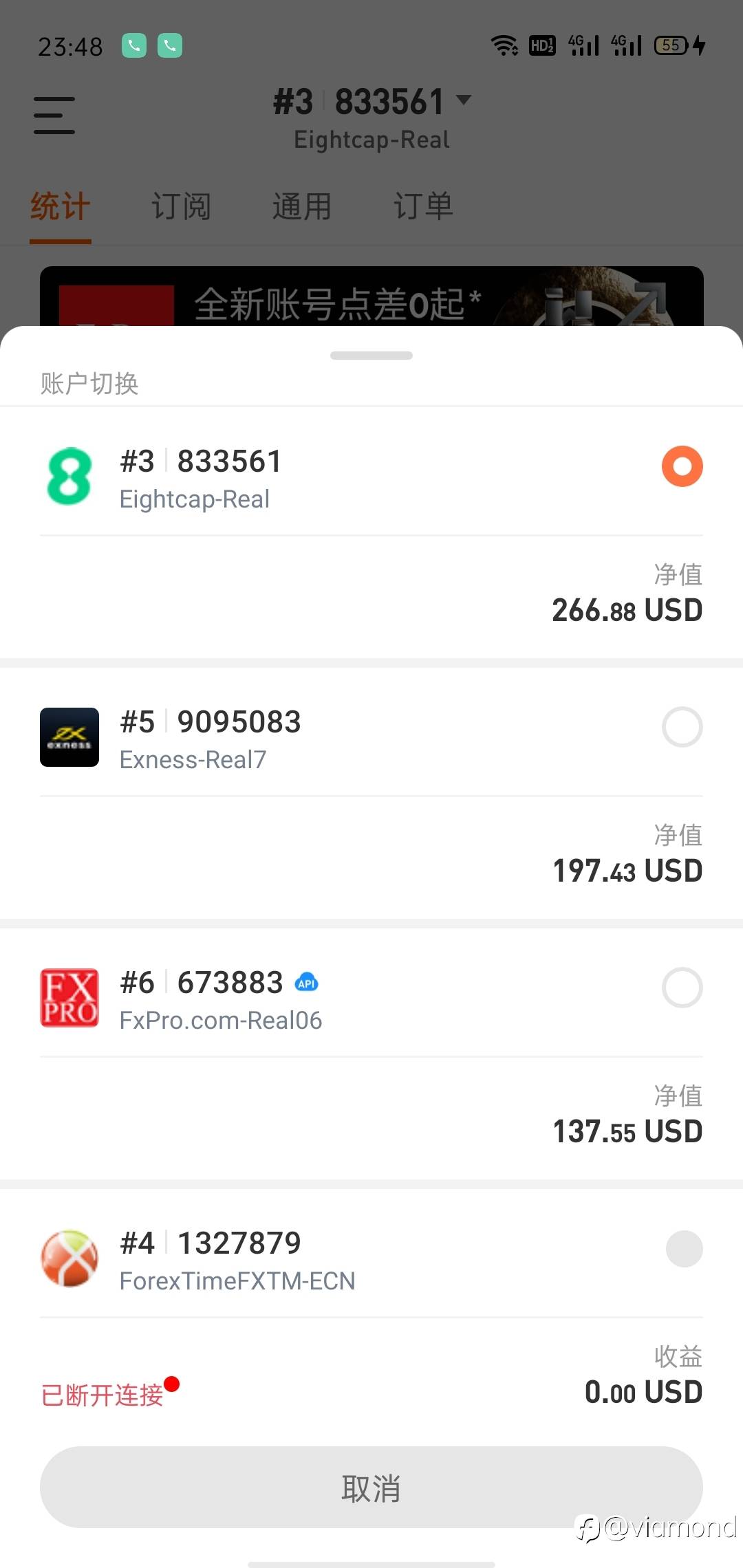
Task: Tap the Eightcap green 8 logo
Action: (x=69, y=476)
